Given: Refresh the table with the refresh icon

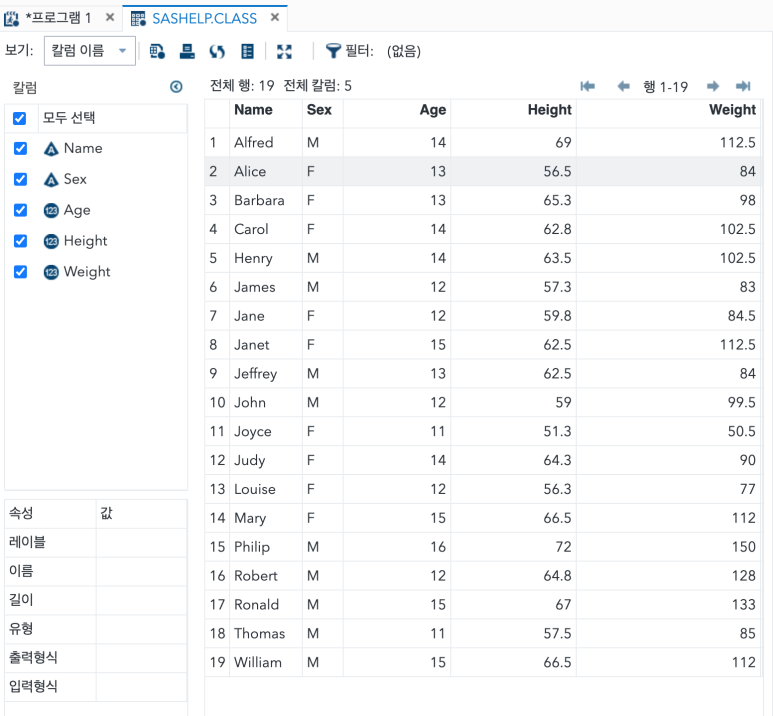Looking at the screenshot, I should 217,51.
